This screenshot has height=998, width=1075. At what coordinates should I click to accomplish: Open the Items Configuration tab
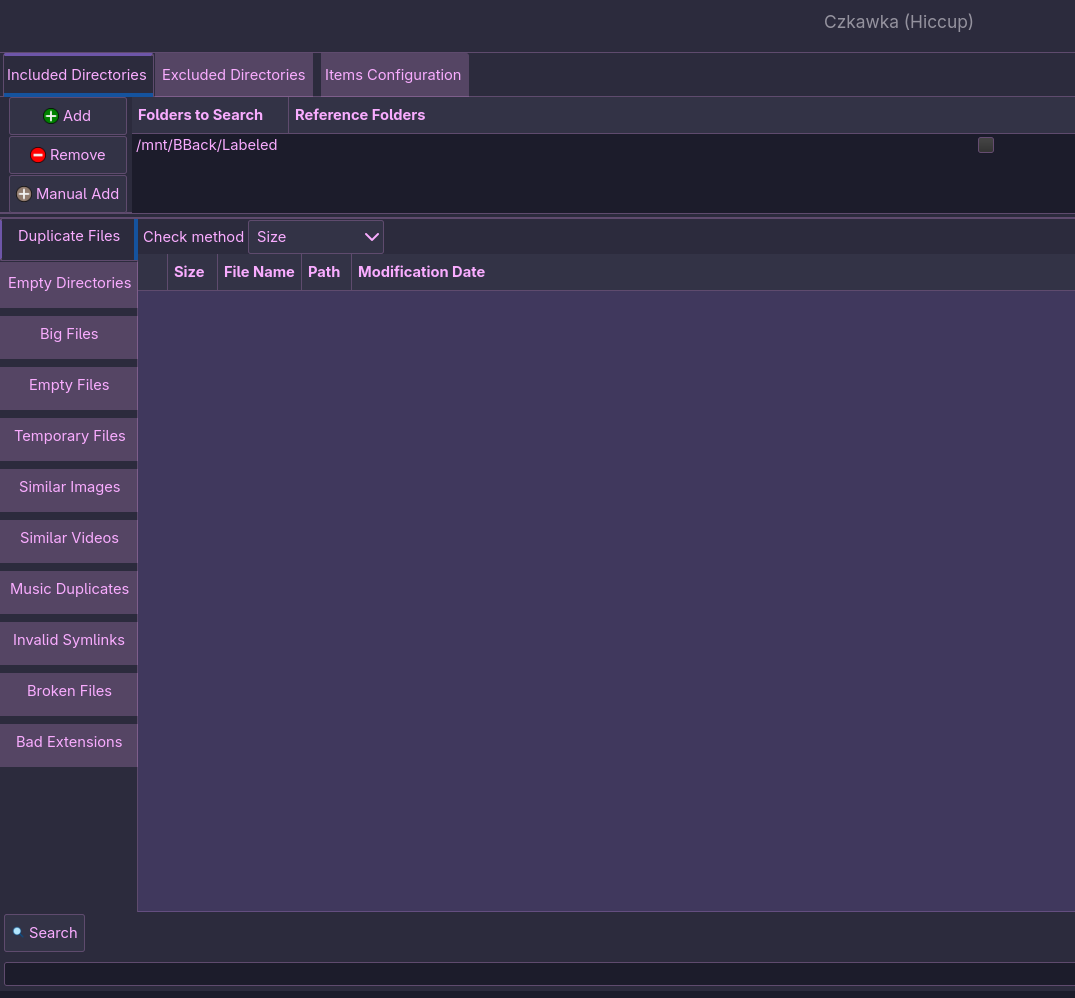tap(393, 75)
